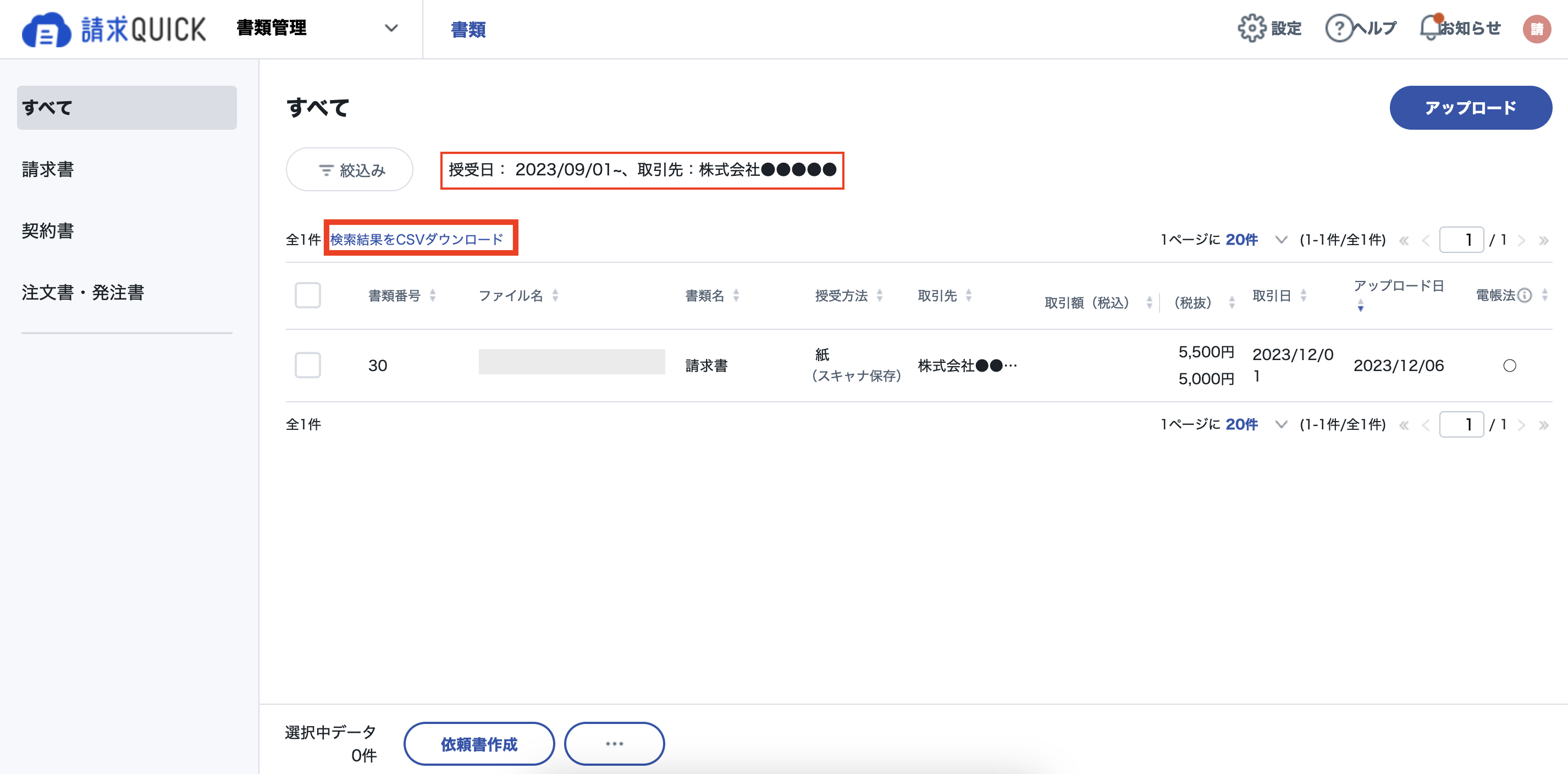Click the top page number input field
The height and width of the screenshot is (774, 1568).
(1461, 240)
